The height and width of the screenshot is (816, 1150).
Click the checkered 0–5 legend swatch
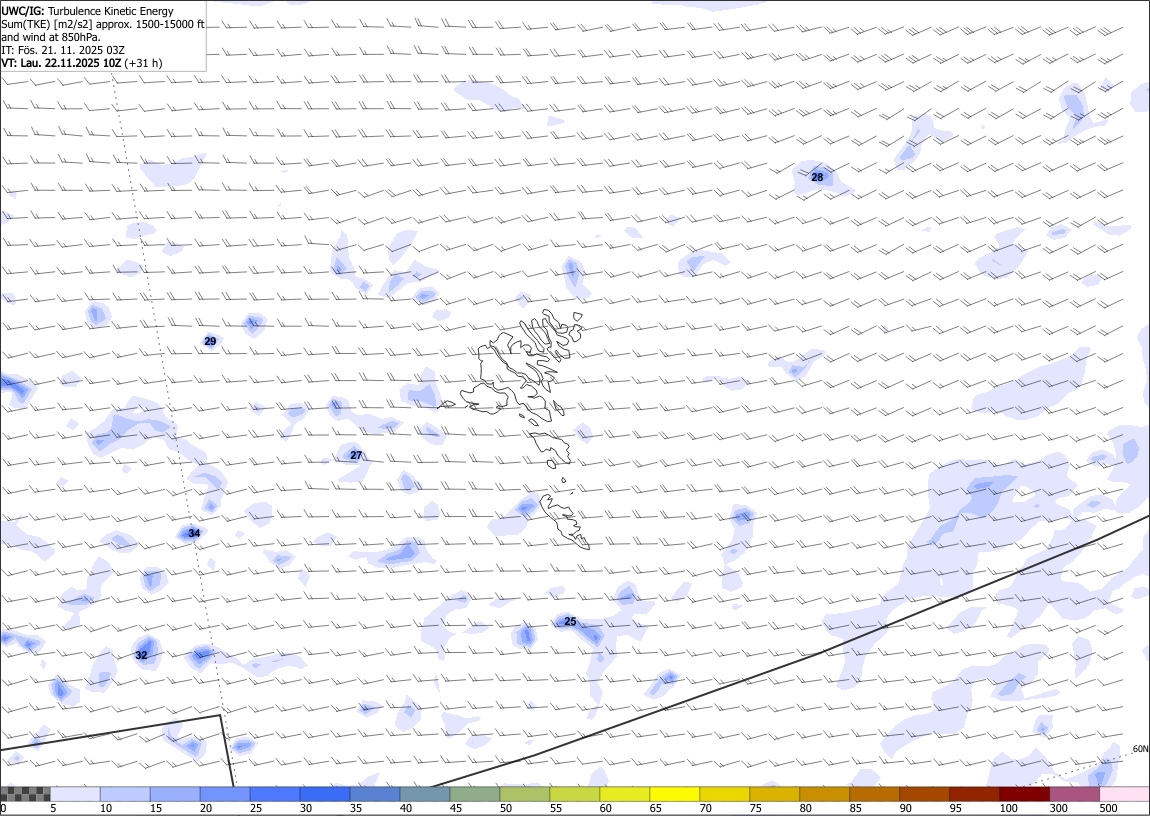point(25,794)
